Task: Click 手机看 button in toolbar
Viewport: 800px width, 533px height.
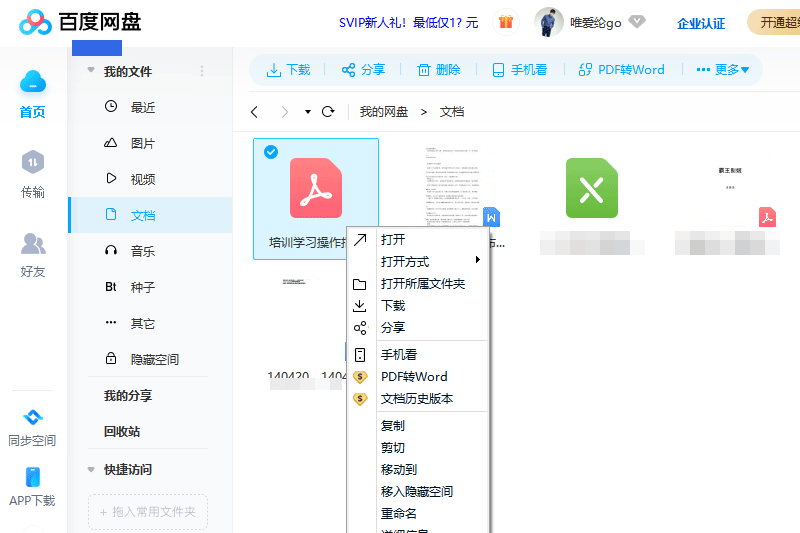Action: [x=520, y=70]
